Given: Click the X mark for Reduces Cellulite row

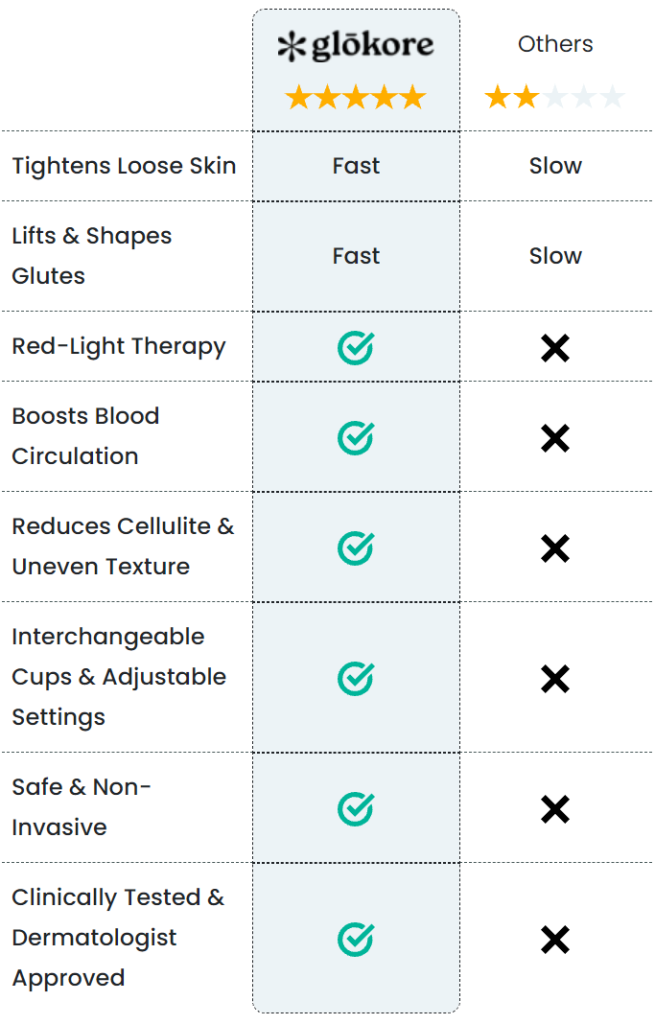Looking at the screenshot, I should (555, 549).
